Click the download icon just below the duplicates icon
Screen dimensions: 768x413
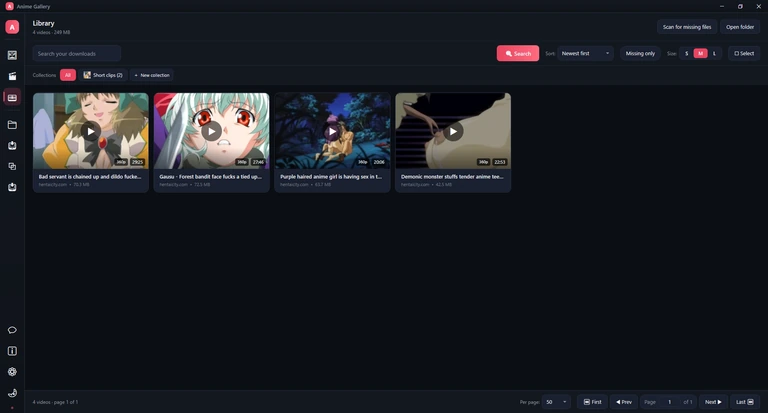pos(12,187)
